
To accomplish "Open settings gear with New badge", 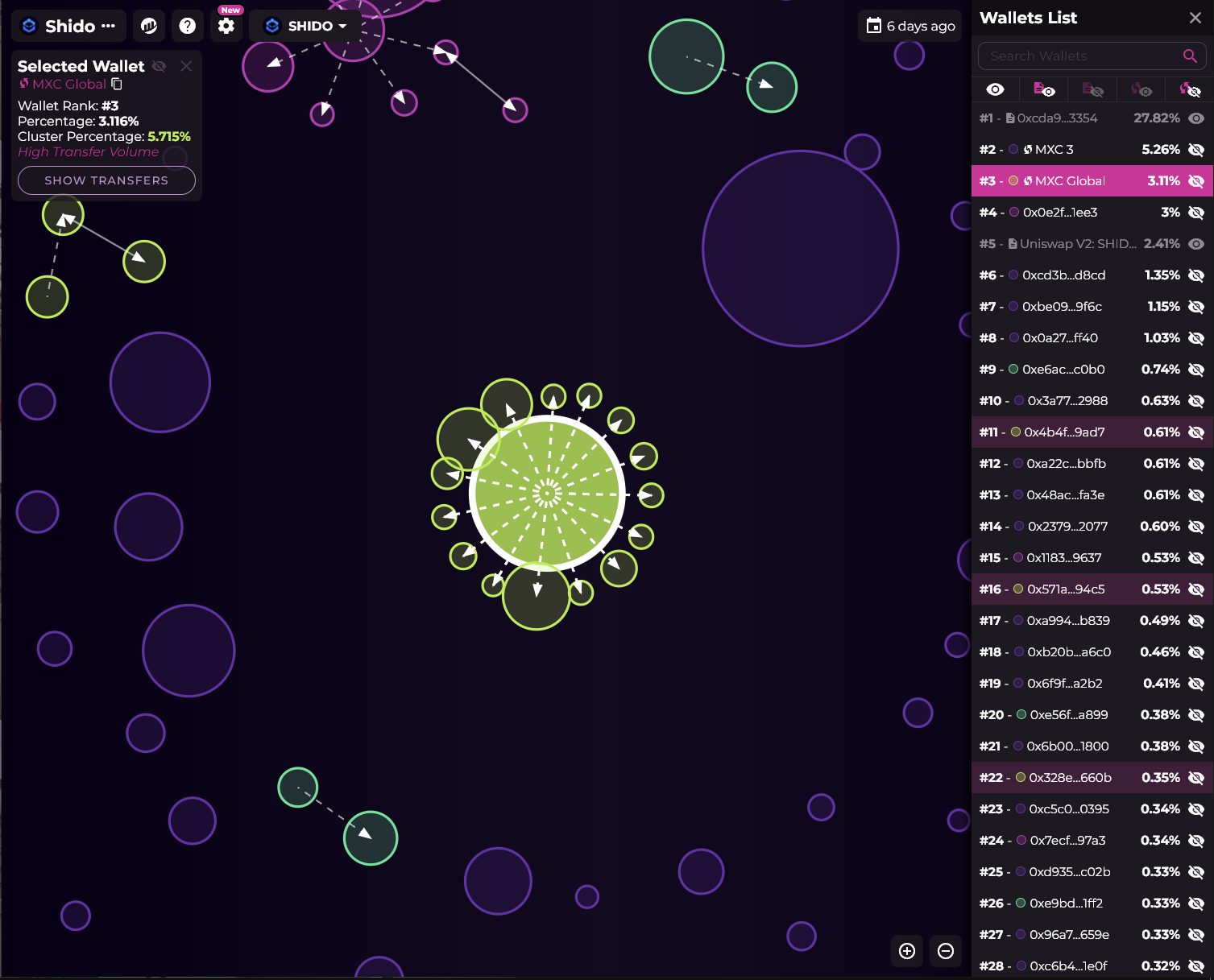I will tap(226, 26).
